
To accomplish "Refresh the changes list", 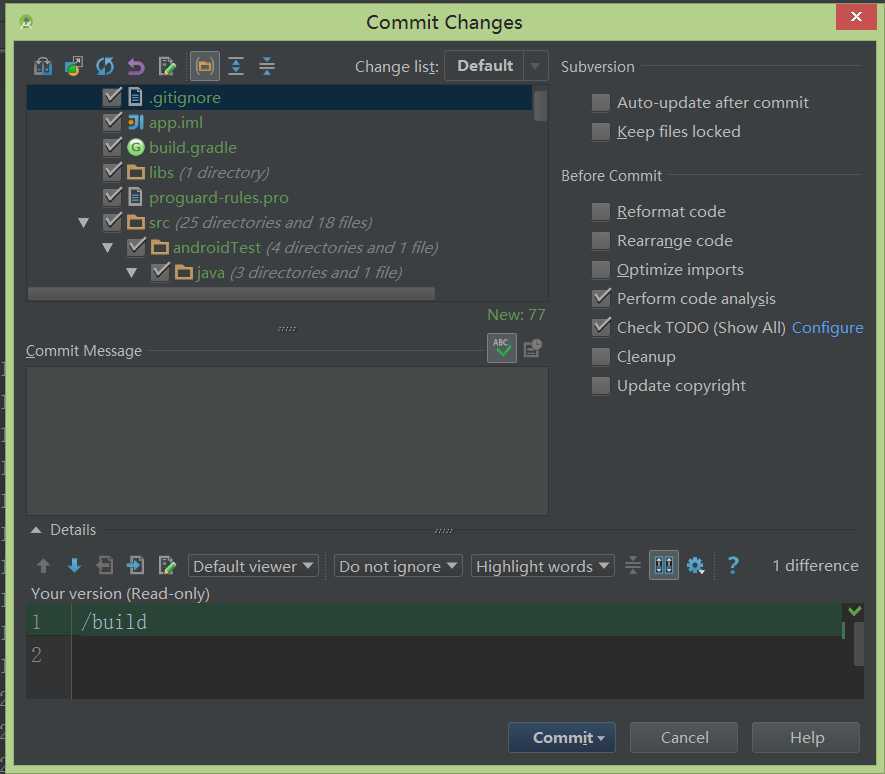I will (105, 66).
